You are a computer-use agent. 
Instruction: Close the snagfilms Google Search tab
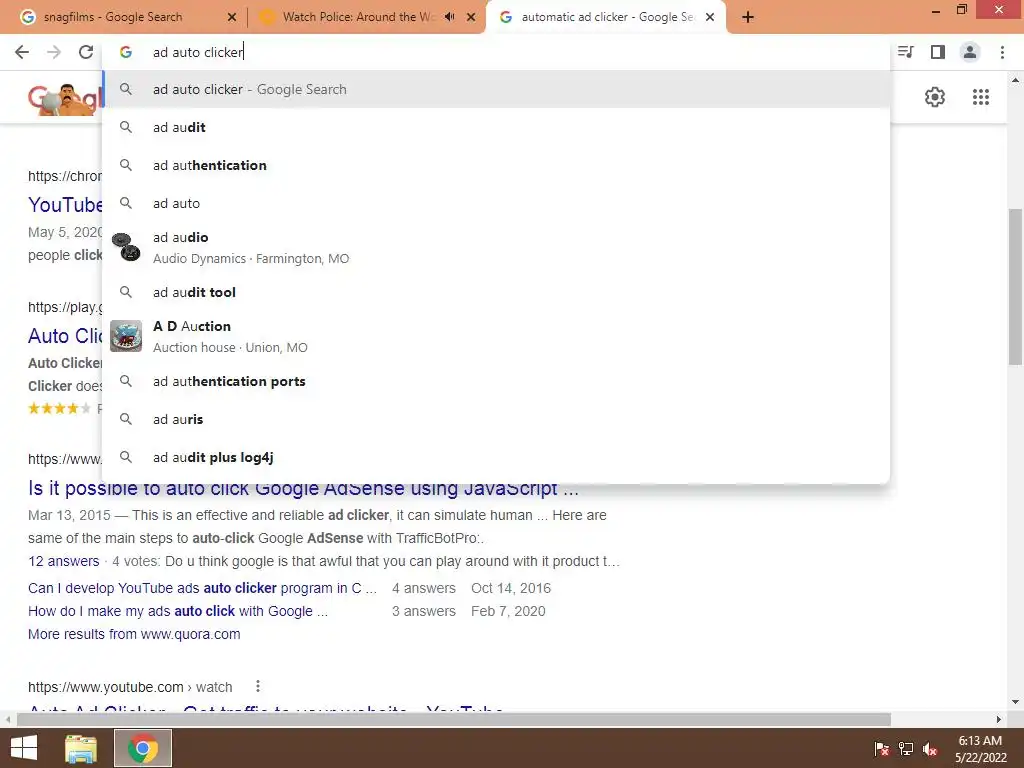coord(232,17)
